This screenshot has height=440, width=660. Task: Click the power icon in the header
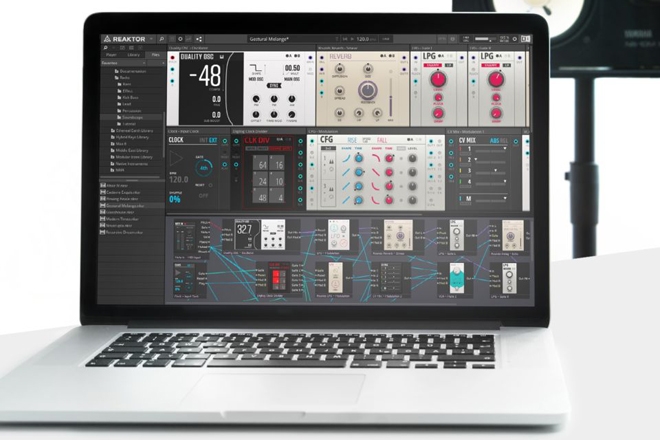514,39
